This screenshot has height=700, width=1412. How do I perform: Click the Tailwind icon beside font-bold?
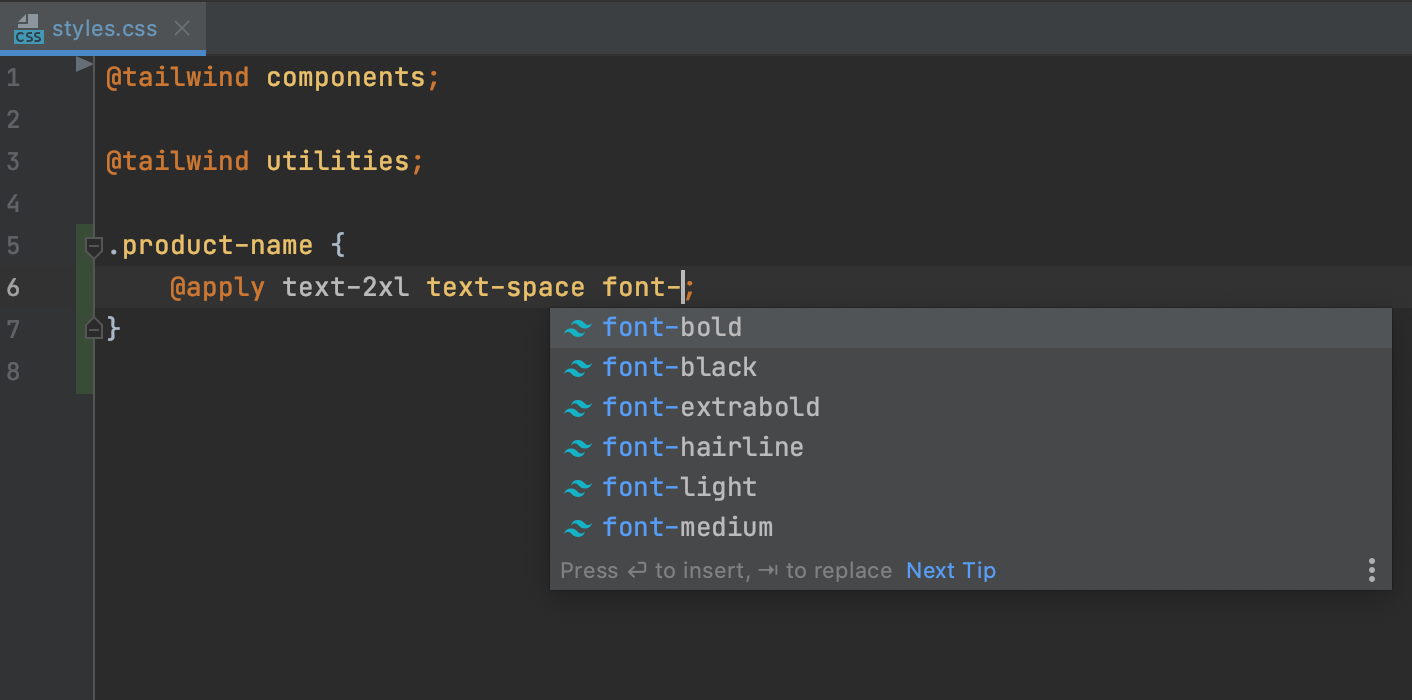[x=579, y=327]
